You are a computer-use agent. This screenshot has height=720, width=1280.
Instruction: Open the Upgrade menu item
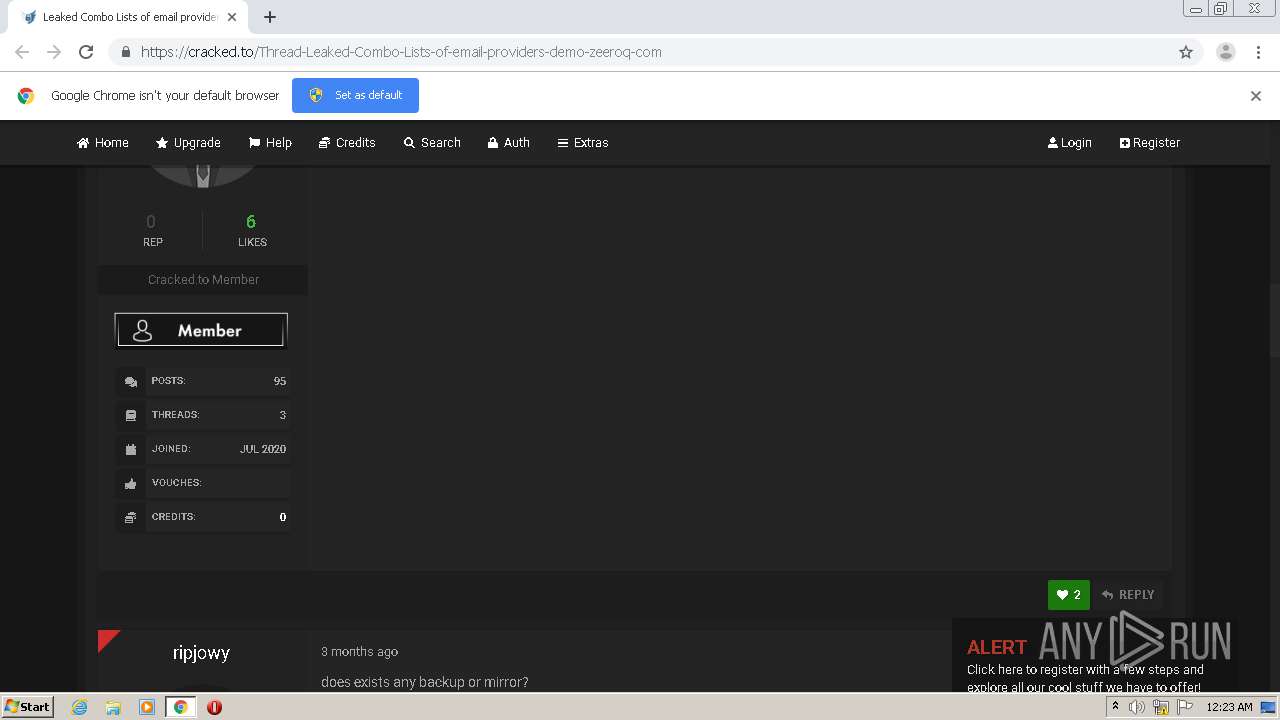[x=188, y=143]
